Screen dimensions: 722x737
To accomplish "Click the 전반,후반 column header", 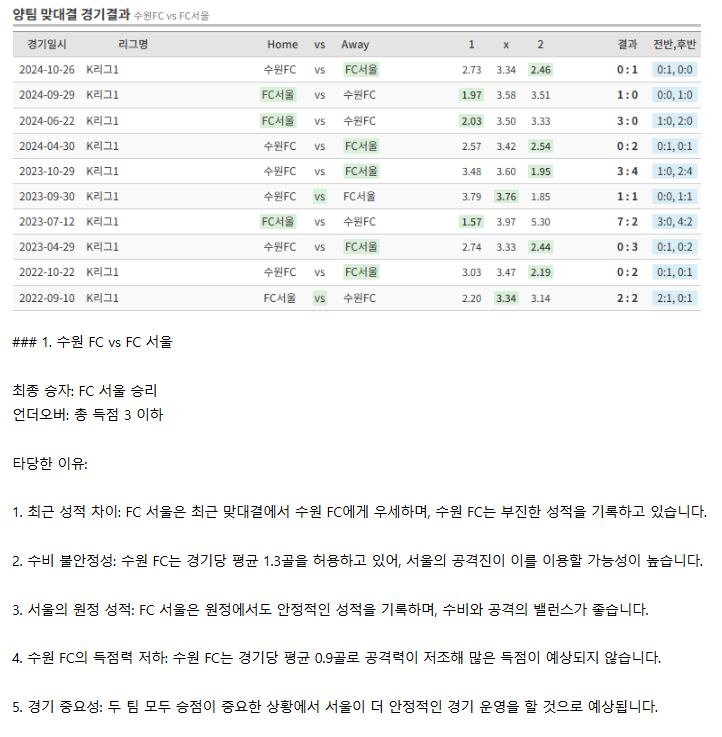I will (675, 45).
